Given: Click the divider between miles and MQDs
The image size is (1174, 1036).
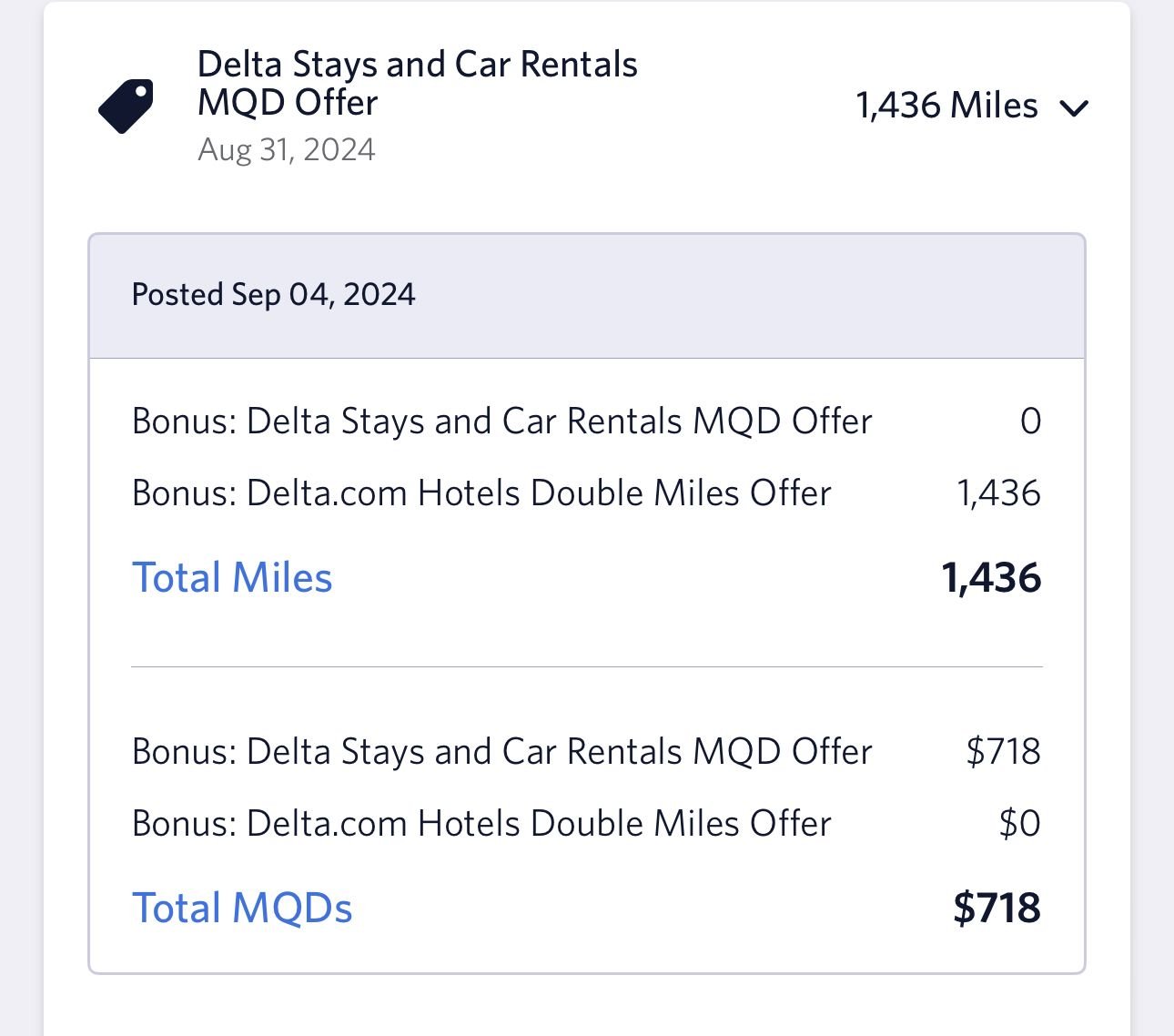Looking at the screenshot, I should (587, 667).
